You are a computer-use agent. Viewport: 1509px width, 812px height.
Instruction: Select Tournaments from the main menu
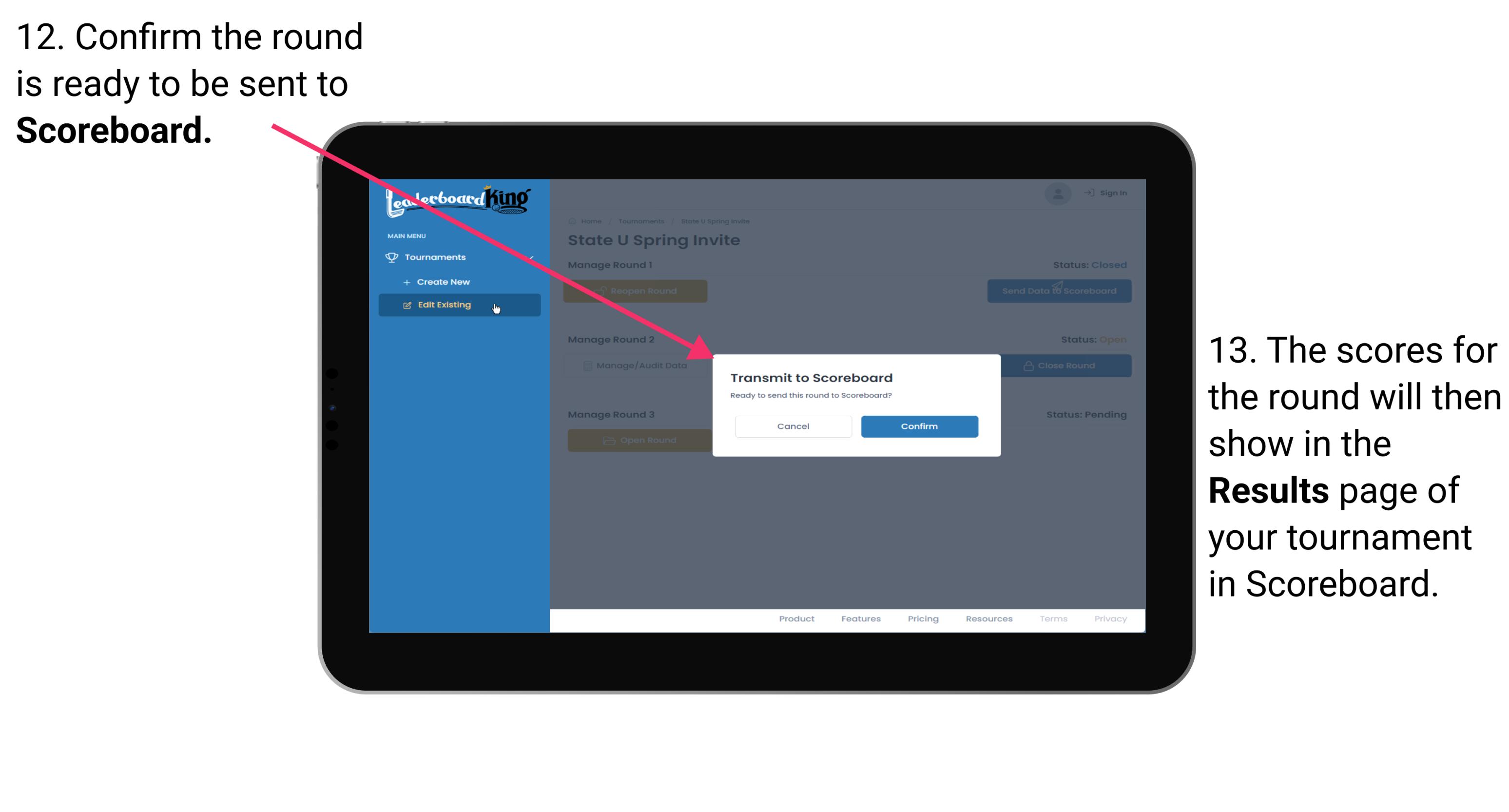click(x=437, y=256)
